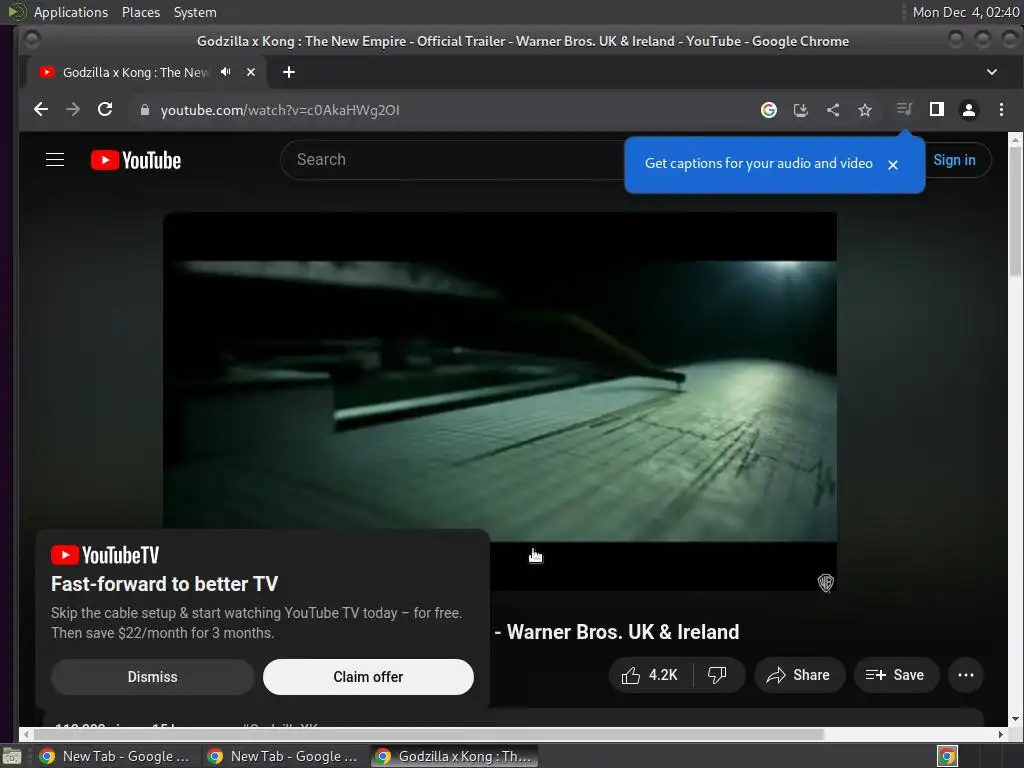Click the Warner Bros watermark on video

pos(825,583)
